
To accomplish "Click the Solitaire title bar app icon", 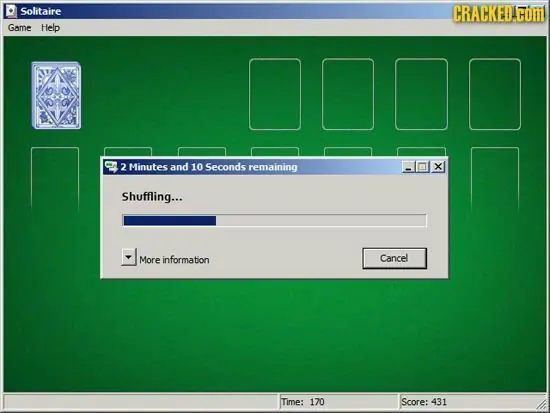I will (x=12, y=11).
